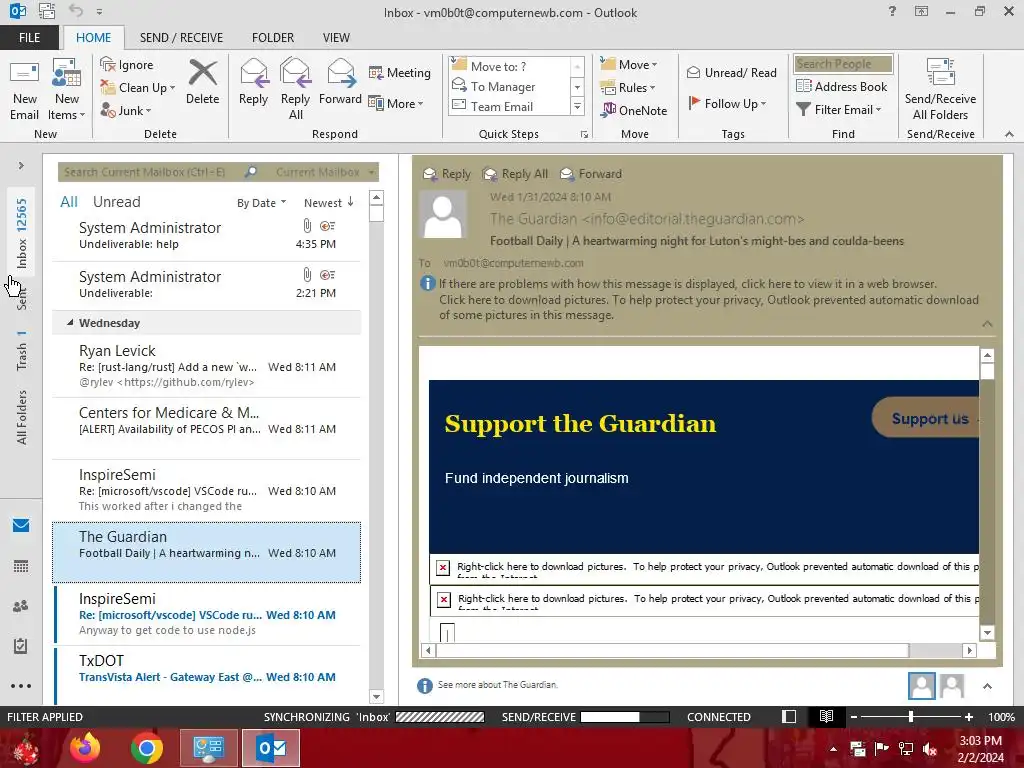This screenshot has width=1024, height=768.
Task: Open more navigation options
Action: point(21,686)
